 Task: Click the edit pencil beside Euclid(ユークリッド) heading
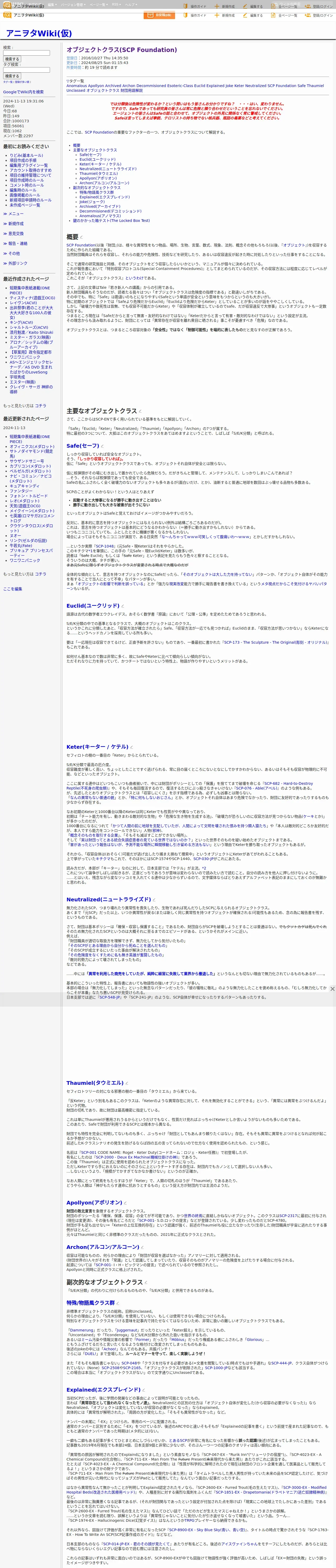[x=122, y=606]
